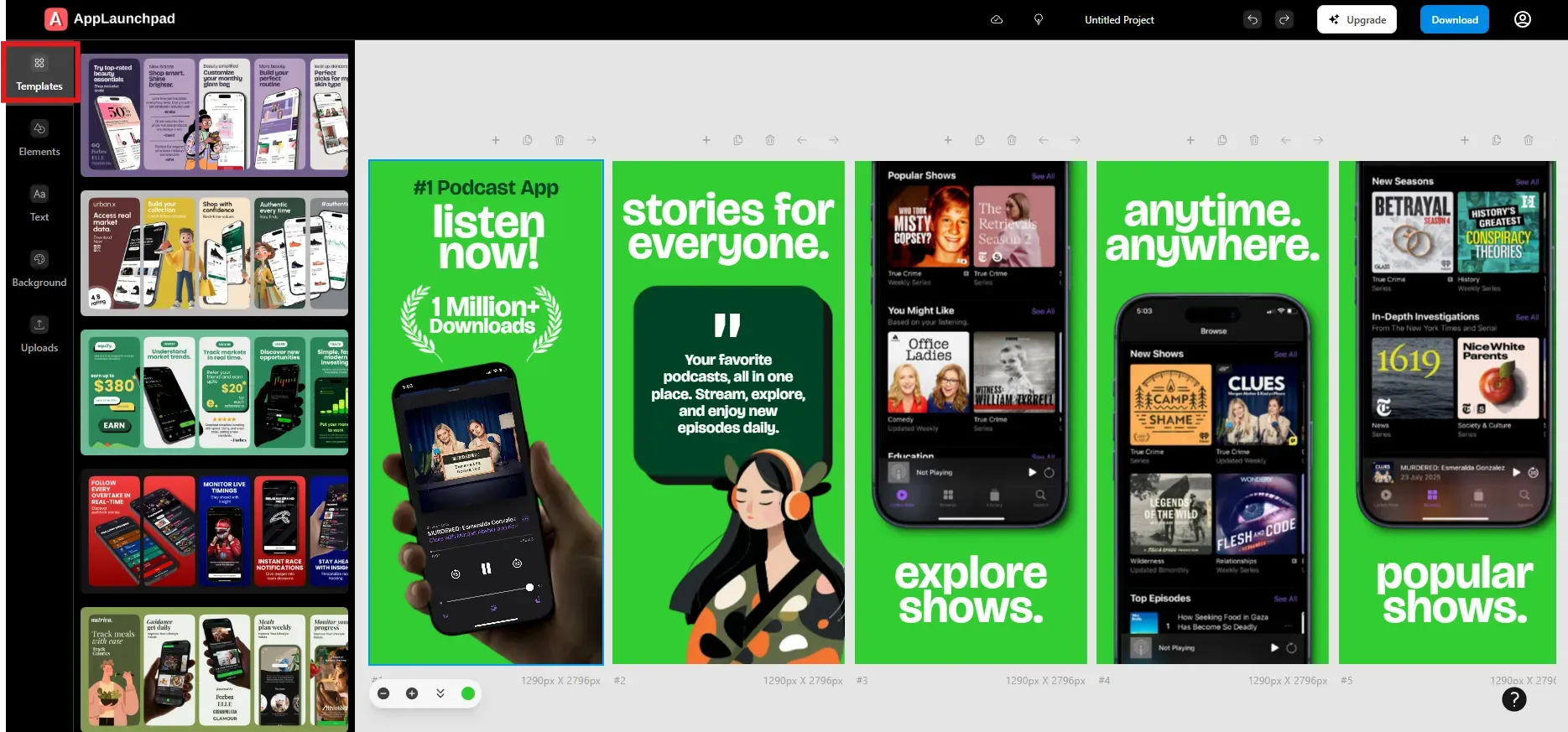
Task: Collapse the zoom control bar chevrons
Action: tap(440, 693)
